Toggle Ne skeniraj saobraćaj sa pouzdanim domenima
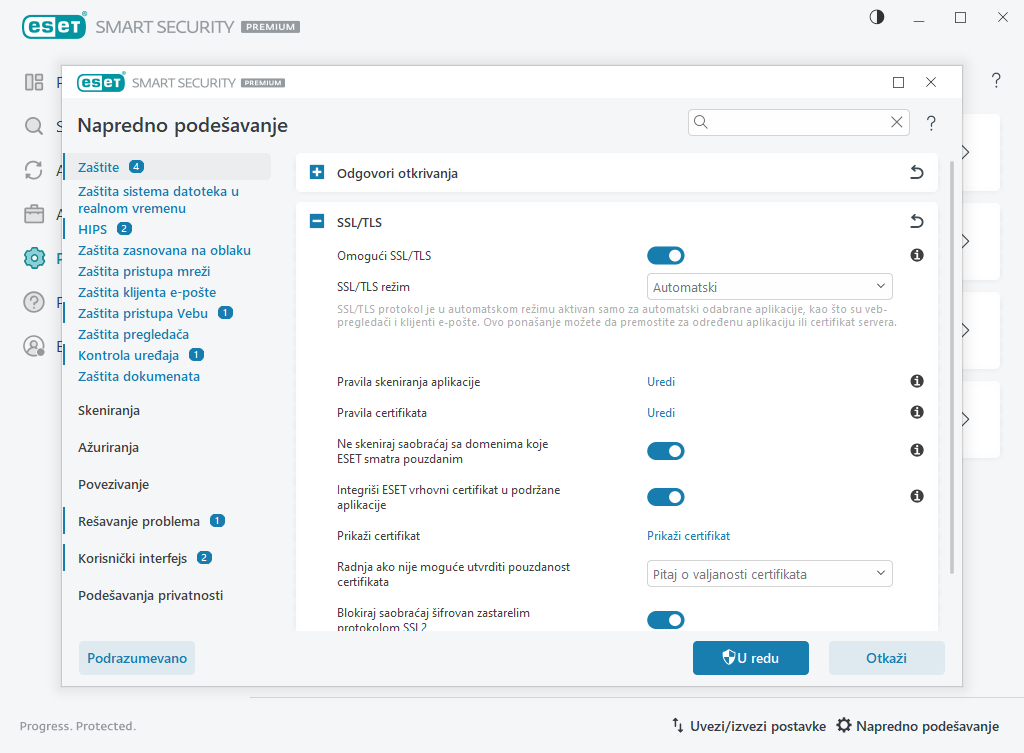The image size is (1024, 753). coord(665,451)
